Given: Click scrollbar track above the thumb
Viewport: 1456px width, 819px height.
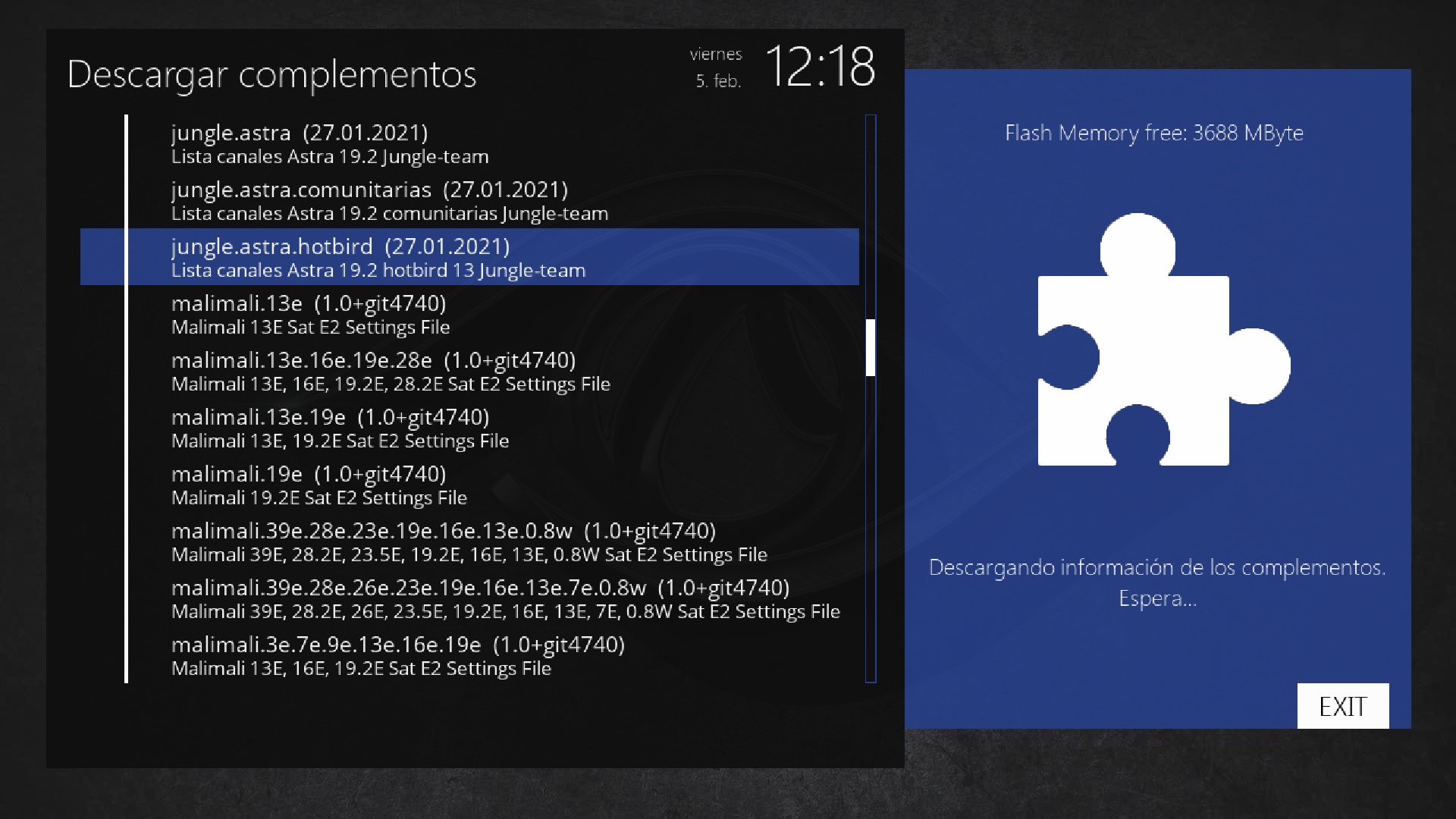Looking at the screenshot, I should [870, 216].
